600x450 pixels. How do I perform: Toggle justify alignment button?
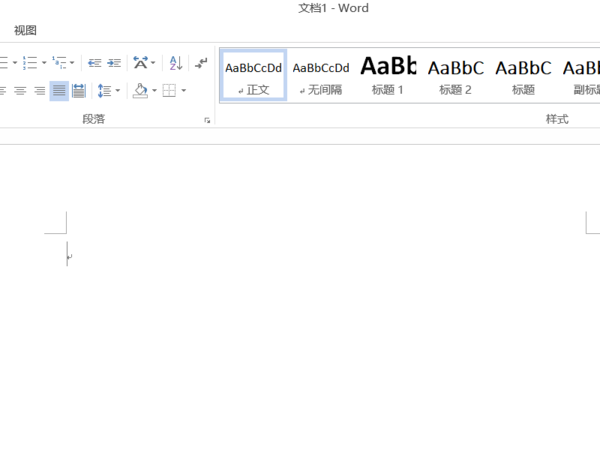(x=59, y=91)
